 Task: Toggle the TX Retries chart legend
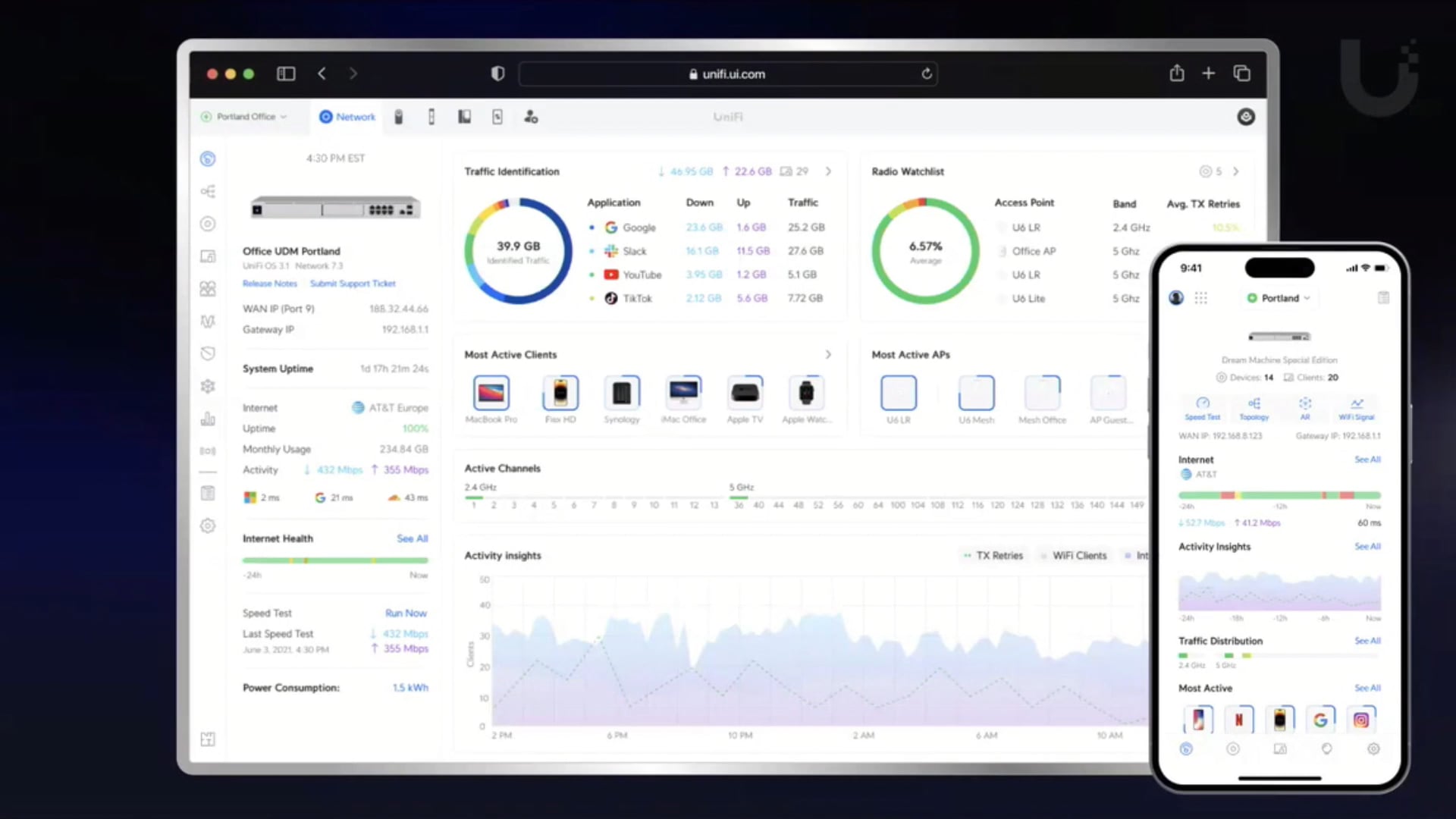click(993, 556)
